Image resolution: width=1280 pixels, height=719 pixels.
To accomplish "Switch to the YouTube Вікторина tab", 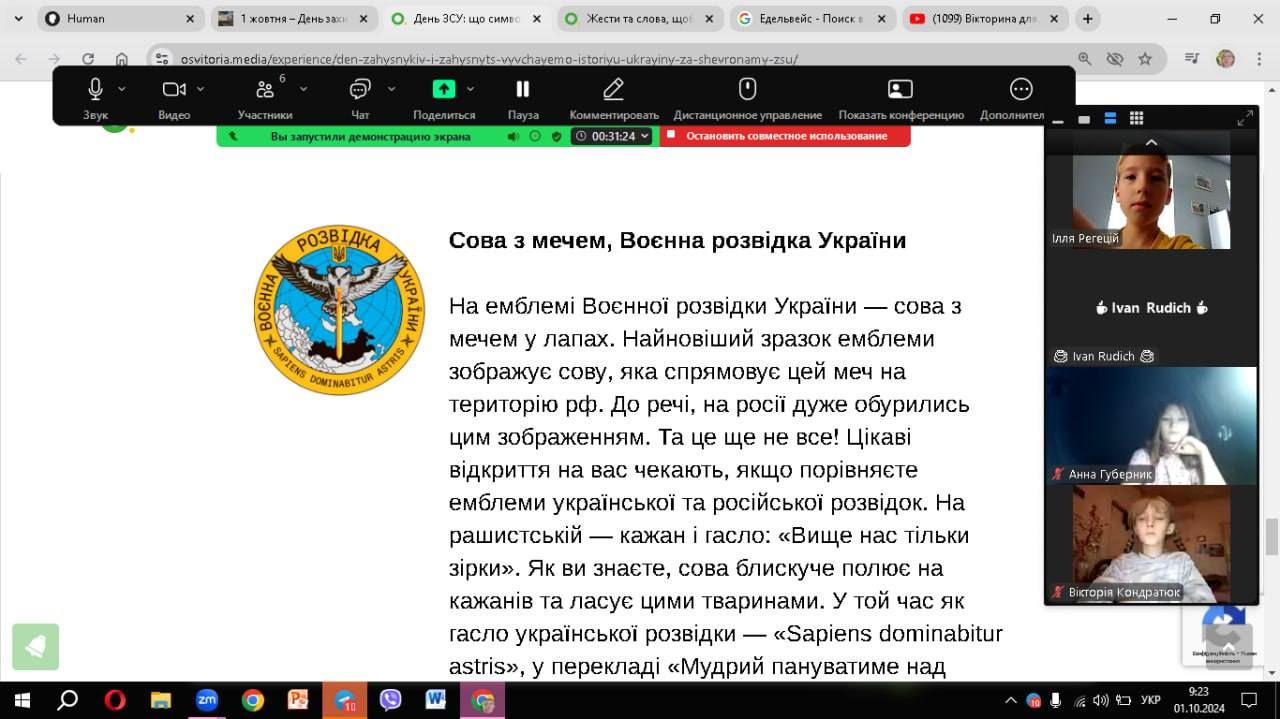I will (980, 19).
